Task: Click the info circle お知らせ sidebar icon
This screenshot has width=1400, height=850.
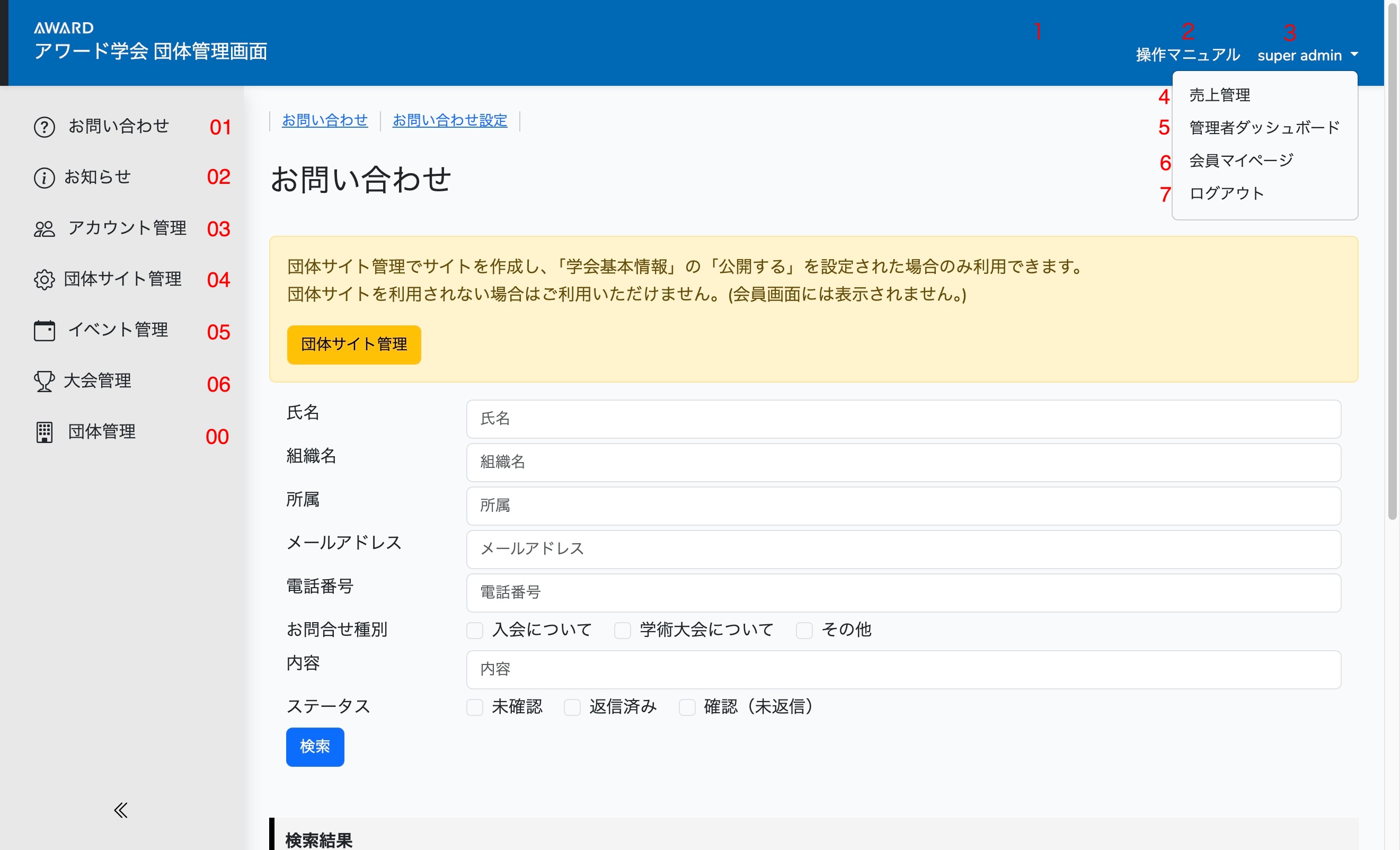Action: (x=45, y=178)
